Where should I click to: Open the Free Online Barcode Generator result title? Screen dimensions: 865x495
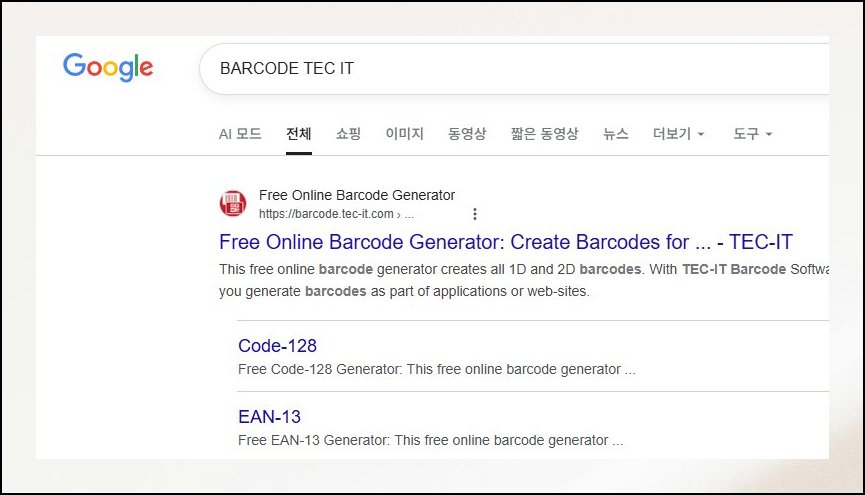(505, 242)
